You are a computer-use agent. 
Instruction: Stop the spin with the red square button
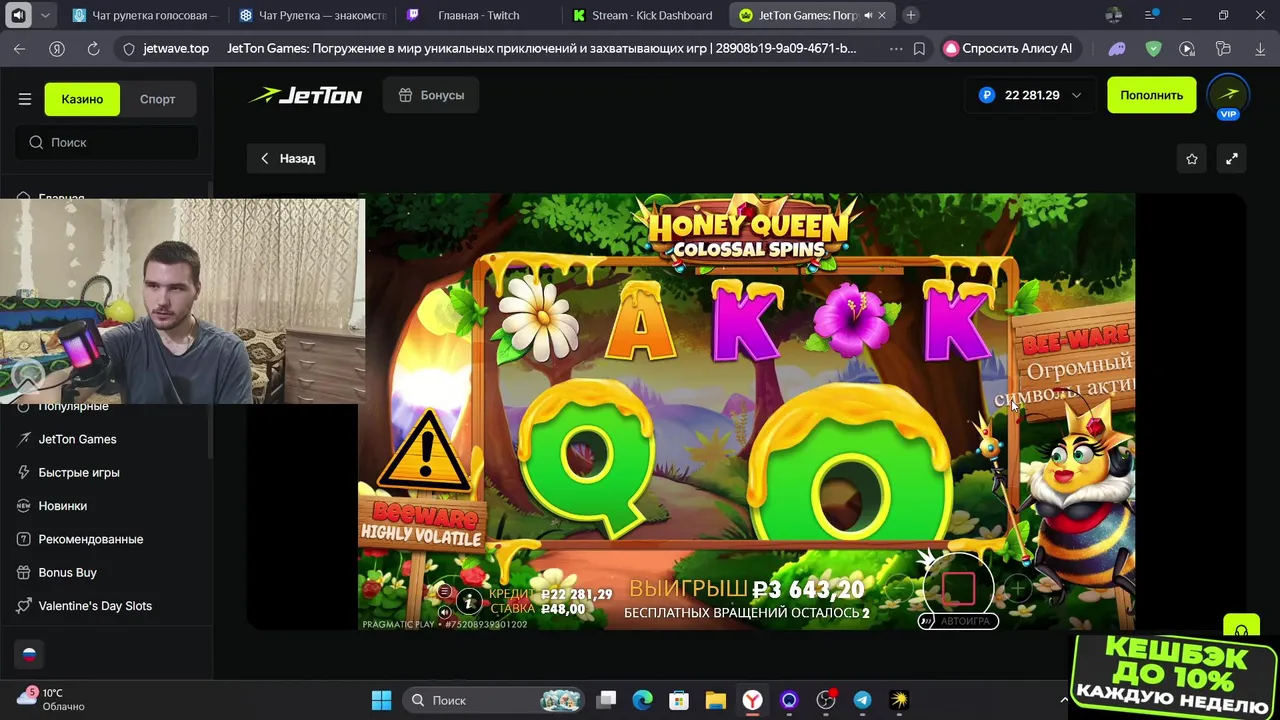[958, 588]
